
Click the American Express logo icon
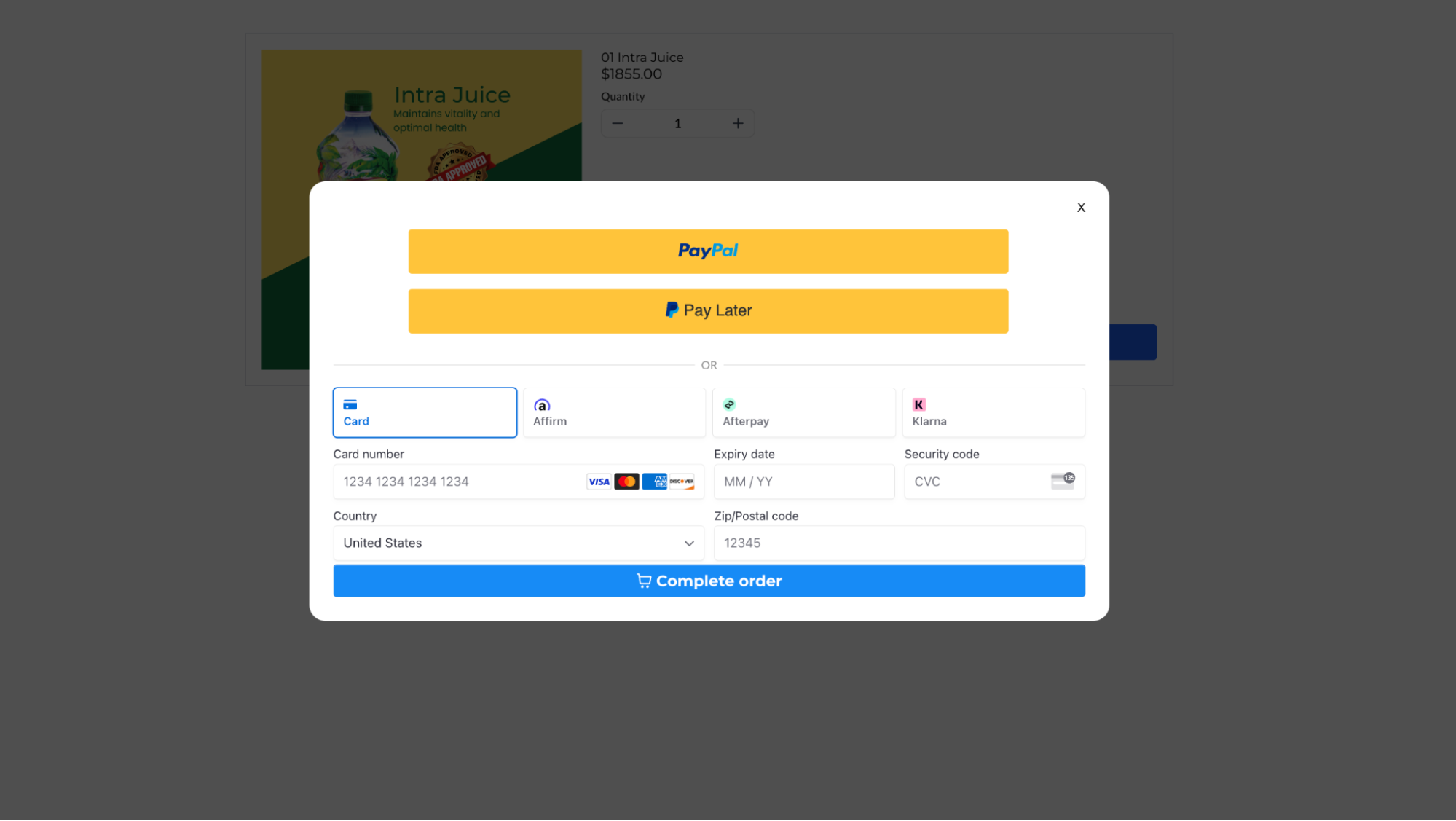pyautogui.click(x=654, y=482)
